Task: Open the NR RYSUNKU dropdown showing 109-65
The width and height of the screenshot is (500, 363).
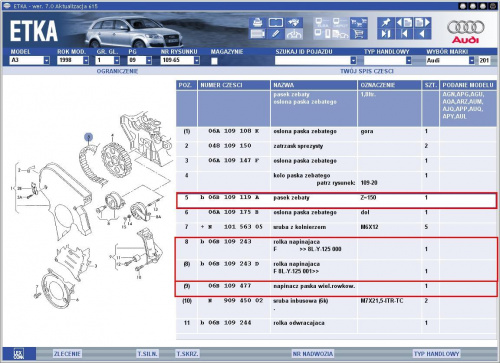Action: point(197,60)
